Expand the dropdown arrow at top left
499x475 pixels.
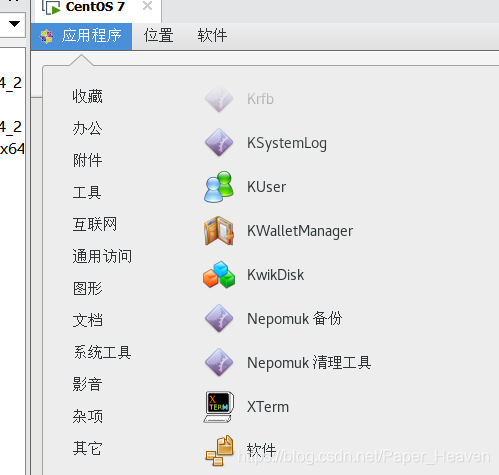pos(14,24)
